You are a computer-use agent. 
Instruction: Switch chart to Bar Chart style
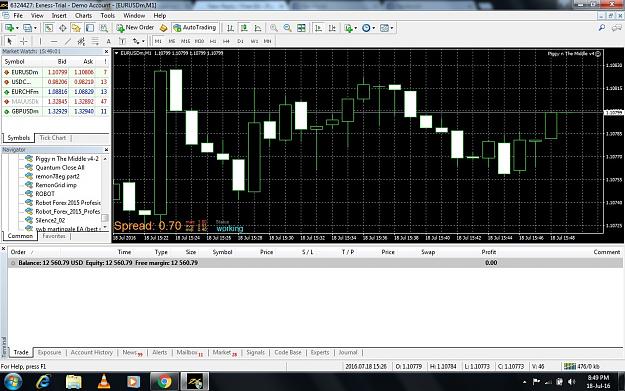pyautogui.click(x=230, y=28)
